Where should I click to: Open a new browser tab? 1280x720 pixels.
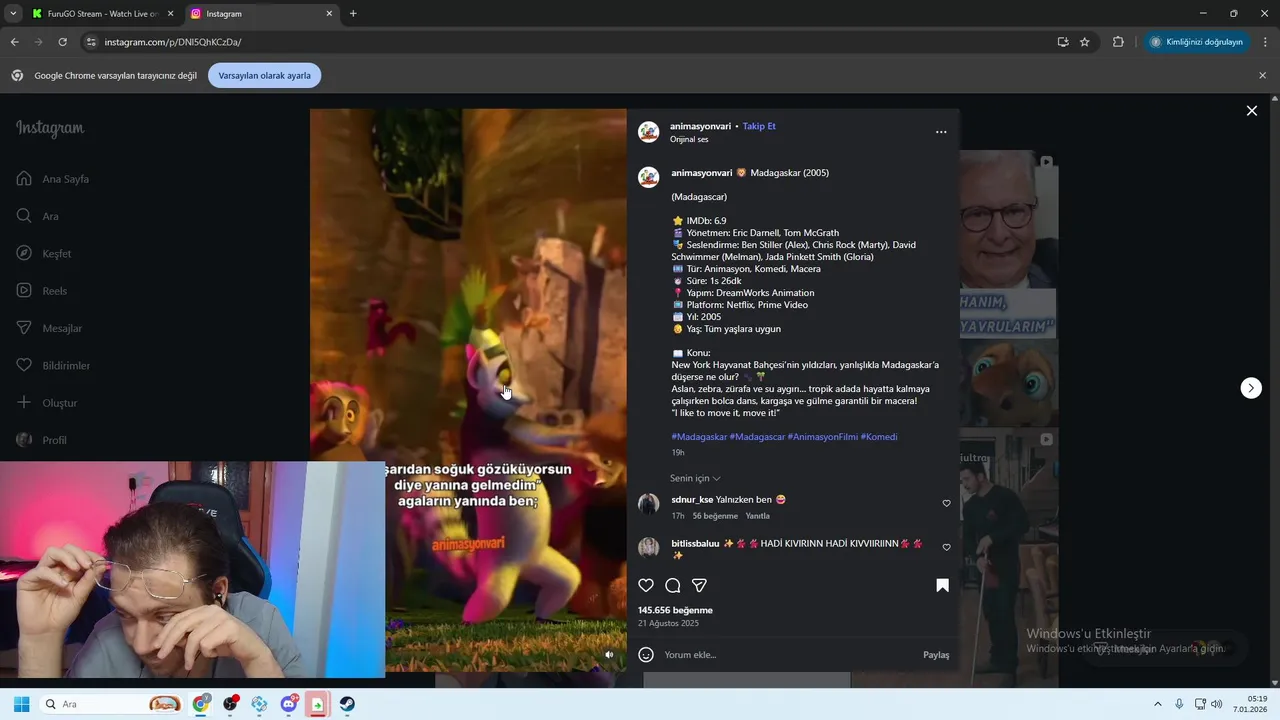tap(353, 14)
